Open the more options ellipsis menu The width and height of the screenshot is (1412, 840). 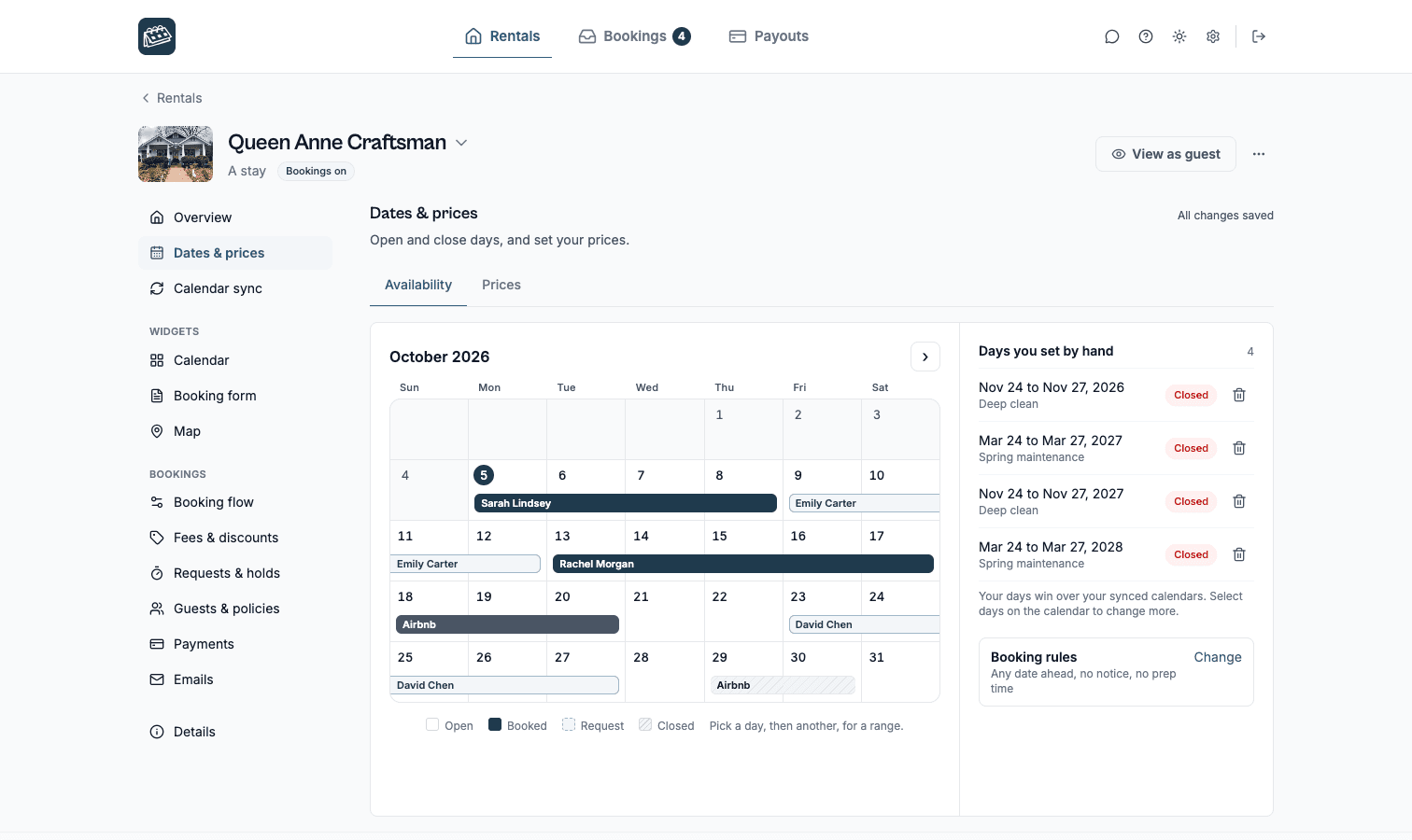coord(1259,154)
